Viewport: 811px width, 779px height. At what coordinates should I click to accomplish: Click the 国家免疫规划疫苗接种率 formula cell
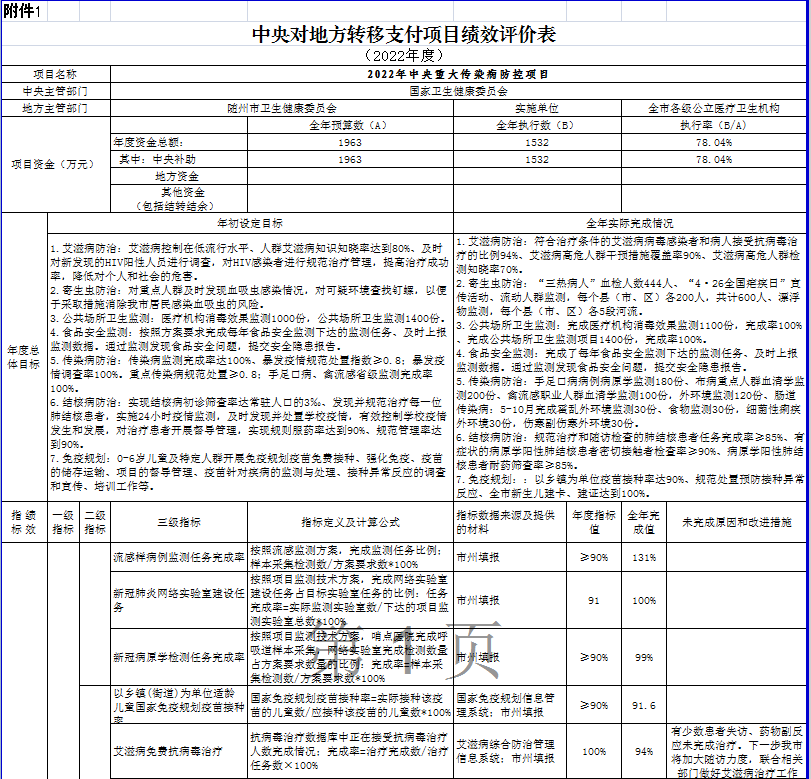click(350, 705)
